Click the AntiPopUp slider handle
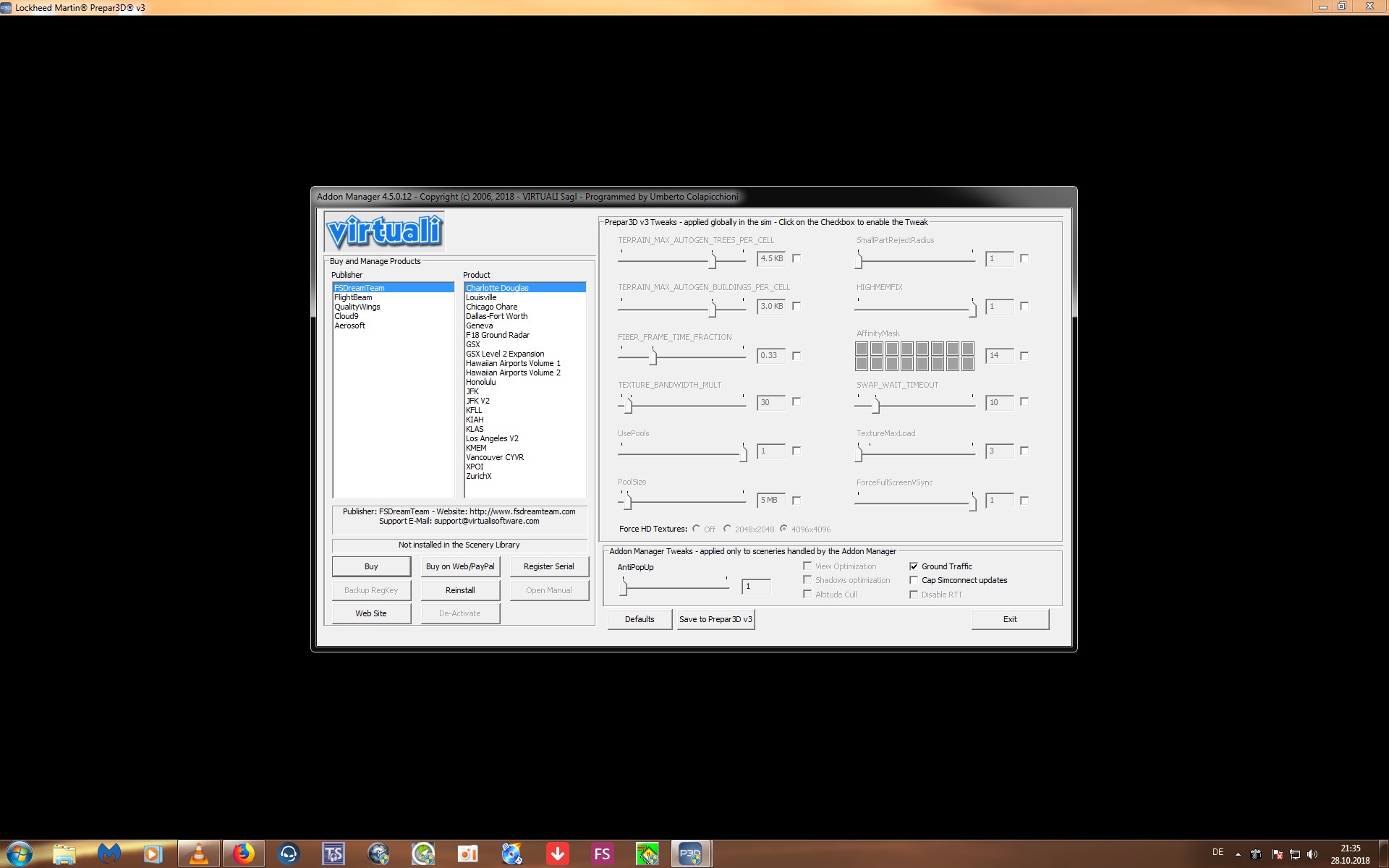The width and height of the screenshot is (1389, 868). 624,588
